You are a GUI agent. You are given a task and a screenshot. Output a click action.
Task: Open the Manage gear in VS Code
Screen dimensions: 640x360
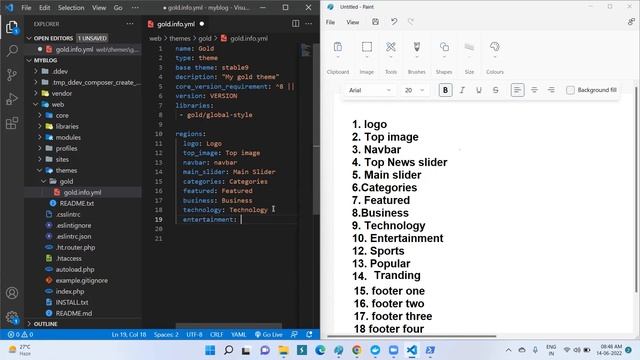[x=12, y=317]
